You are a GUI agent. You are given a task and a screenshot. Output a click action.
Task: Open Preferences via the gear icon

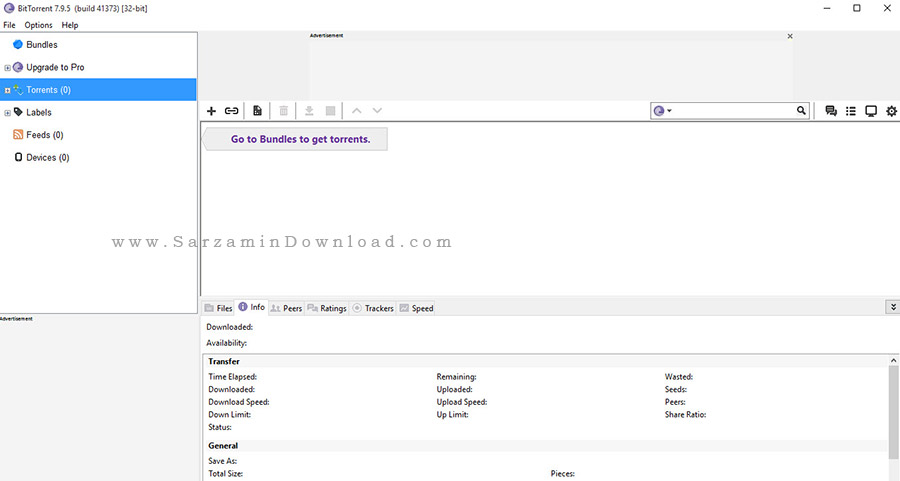[x=891, y=111]
